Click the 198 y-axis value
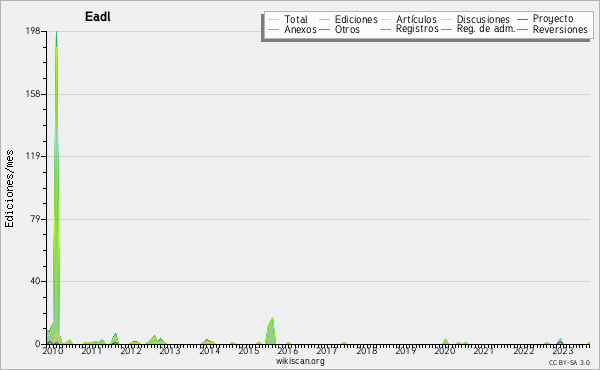Viewport: 600px width, 370px height. click(x=33, y=31)
